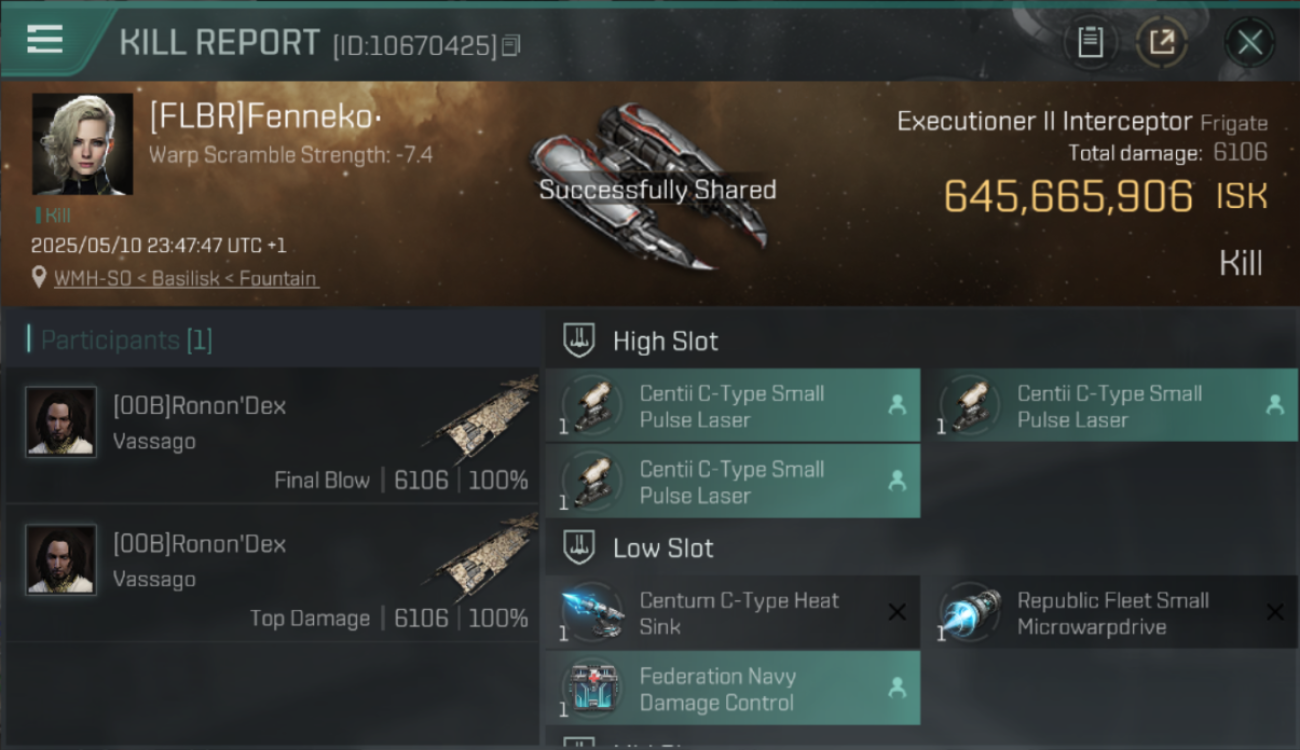Select Federation Navy Damage Control module
The width and height of the screenshot is (1300, 750).
click(733, 689)
